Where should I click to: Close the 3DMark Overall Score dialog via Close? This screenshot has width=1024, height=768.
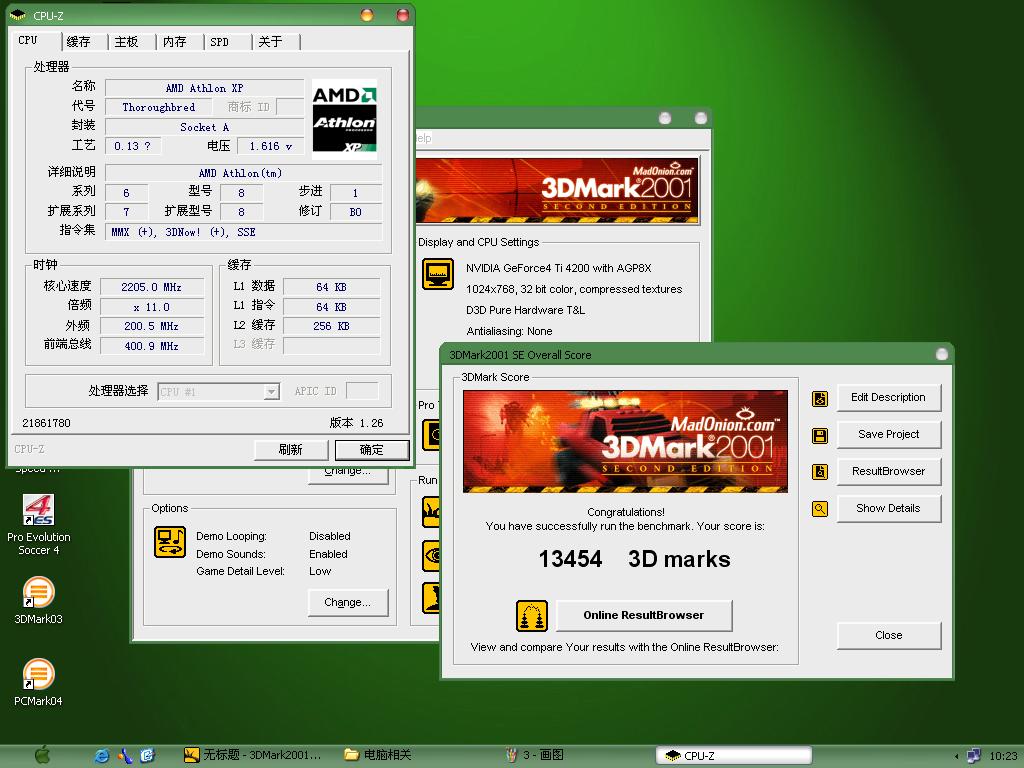[888, 635]
